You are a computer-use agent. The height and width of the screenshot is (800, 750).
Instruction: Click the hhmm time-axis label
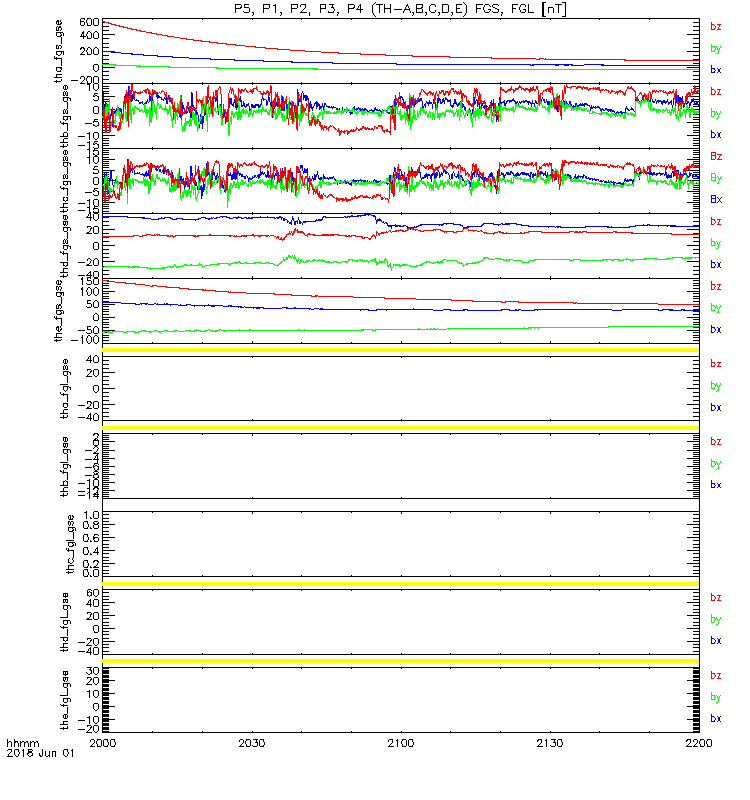pyautogui.click(x=22, y=743)
